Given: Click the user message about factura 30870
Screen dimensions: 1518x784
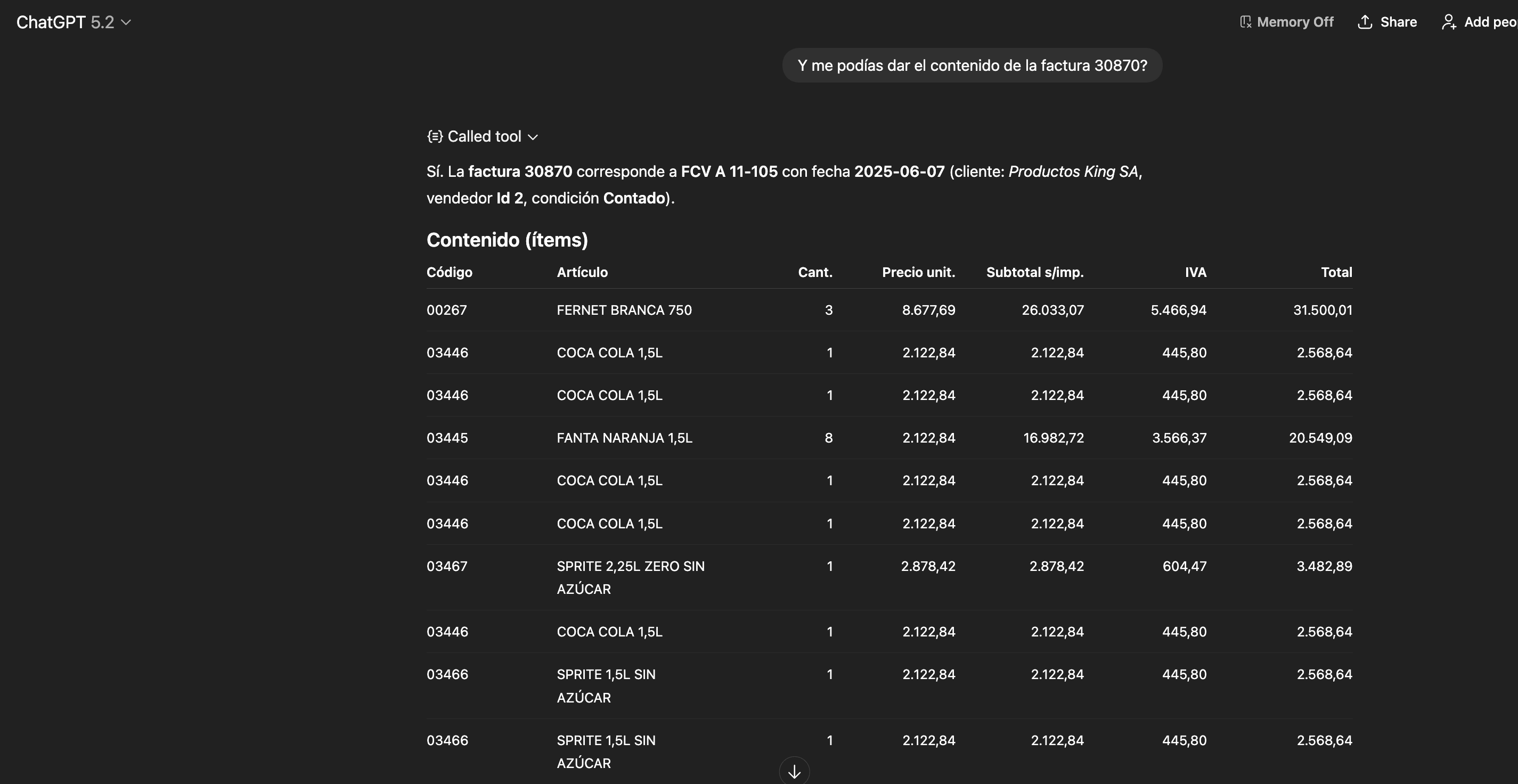Looking at the screenshot, I should (972, 66).
